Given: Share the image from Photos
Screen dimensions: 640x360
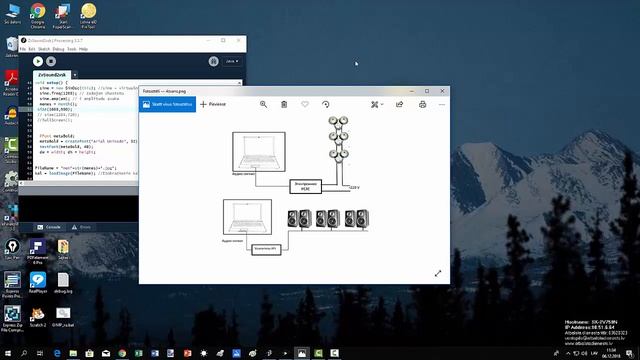Looking at the screenshot, I should (x=400, y=104).
